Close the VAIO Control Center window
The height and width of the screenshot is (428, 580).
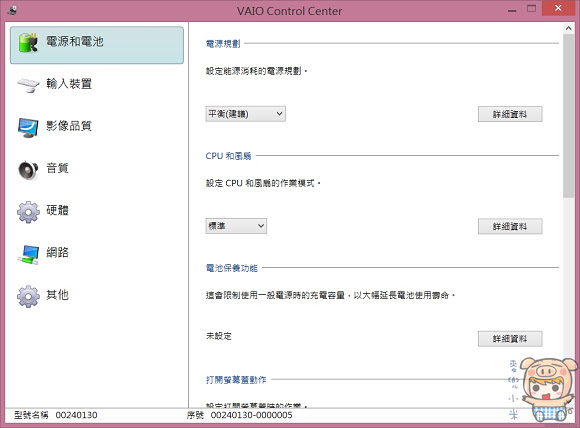[x=558, y=8]
